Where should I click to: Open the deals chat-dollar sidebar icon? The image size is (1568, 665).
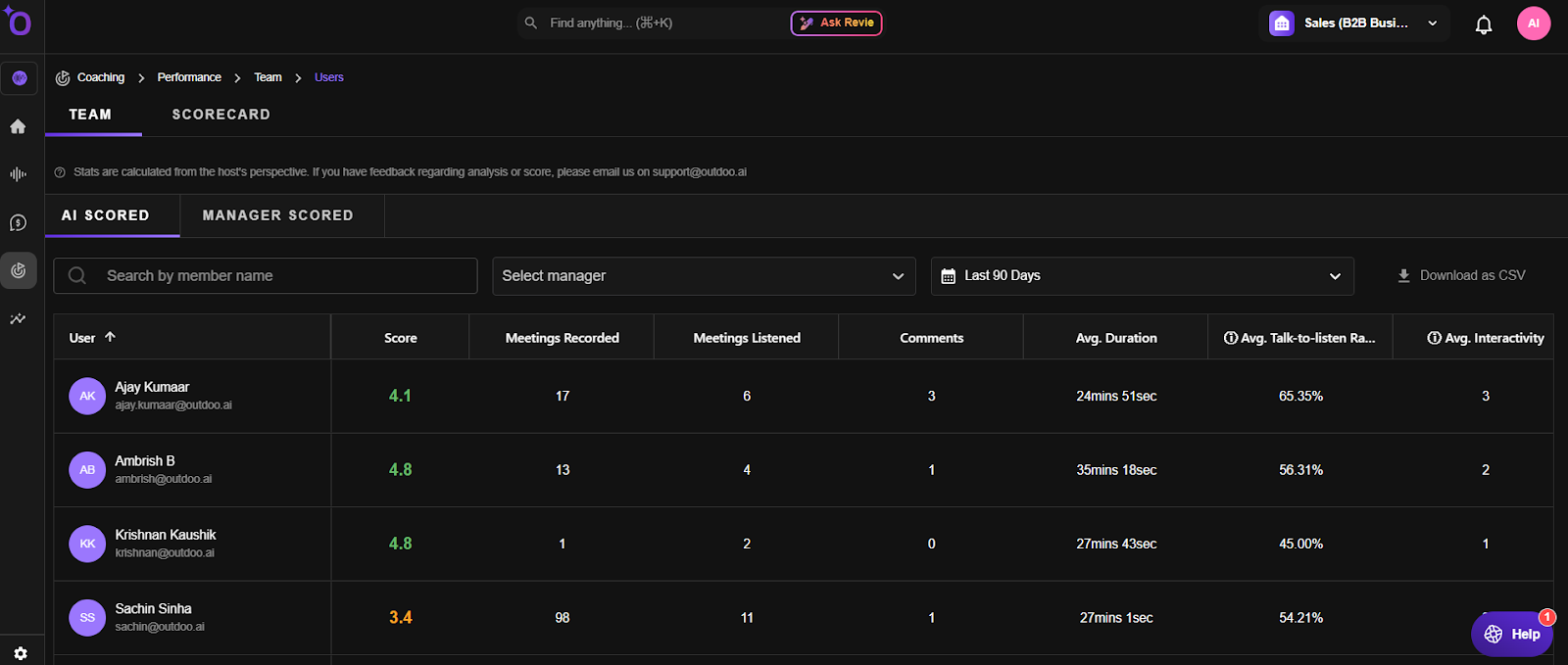[18, 223]
